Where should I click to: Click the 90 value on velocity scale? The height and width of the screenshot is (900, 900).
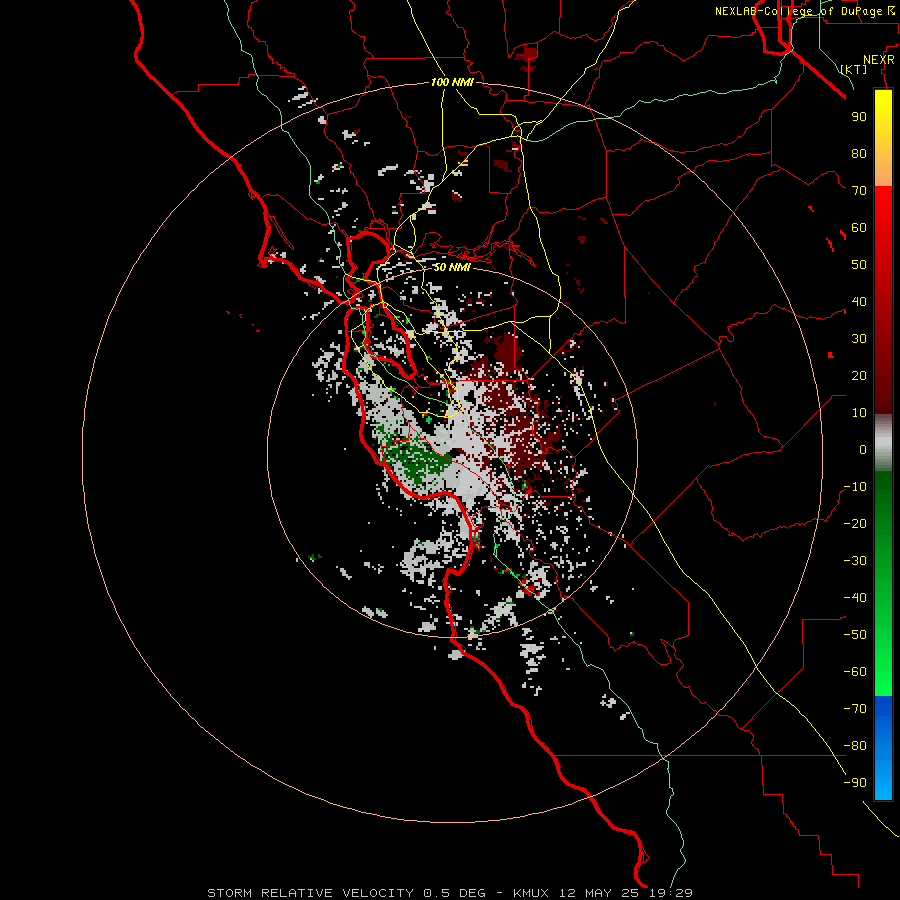(859, 117)
